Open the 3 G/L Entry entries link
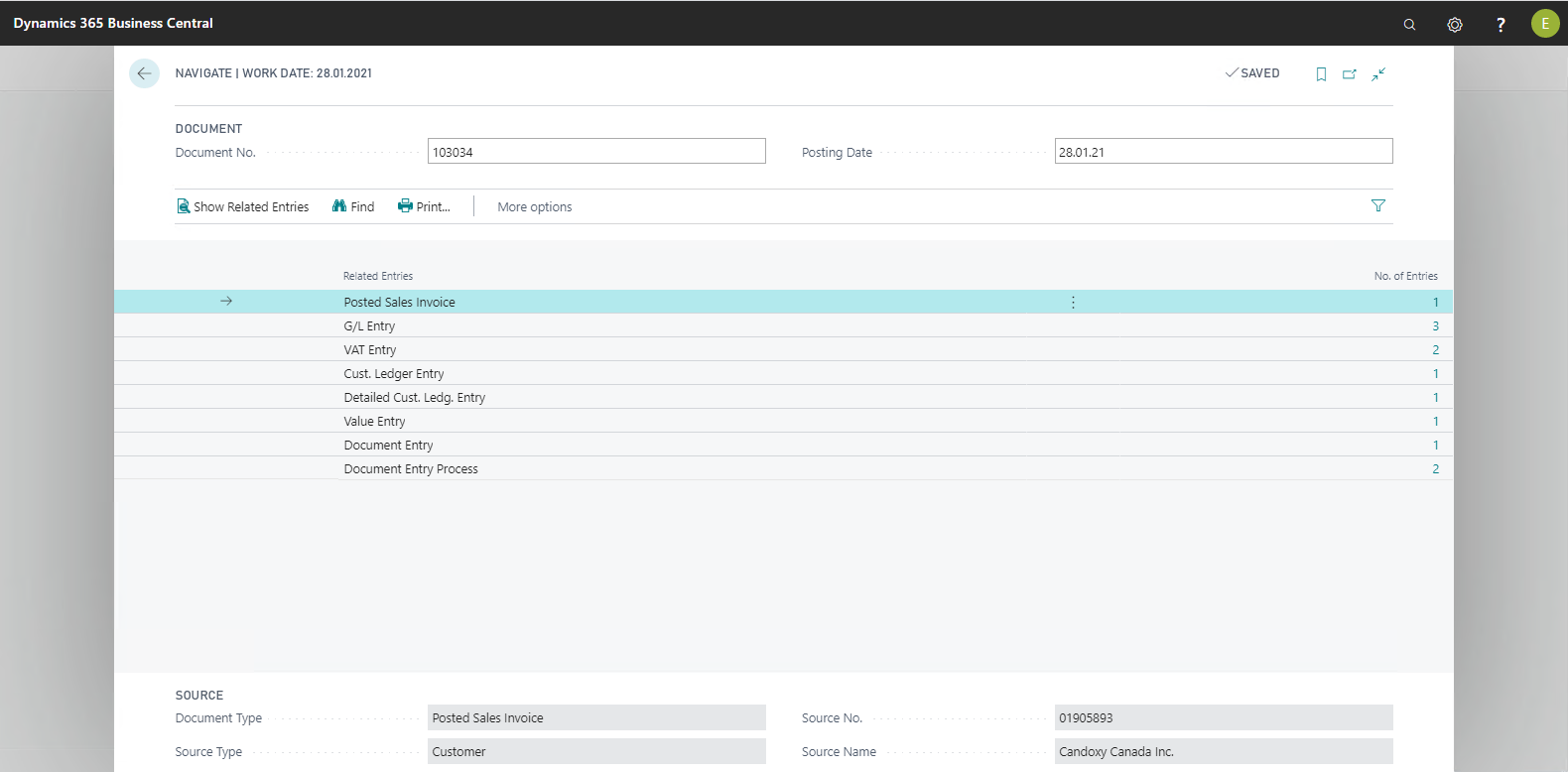Screen dimensions: 1568x772 (1435, 326)
